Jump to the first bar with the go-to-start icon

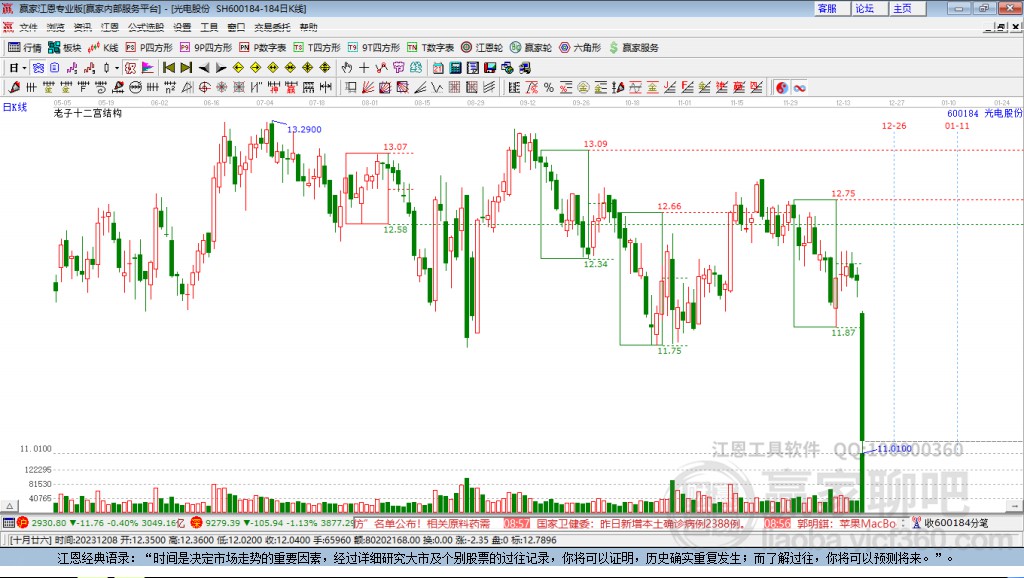tap(168, 67)
